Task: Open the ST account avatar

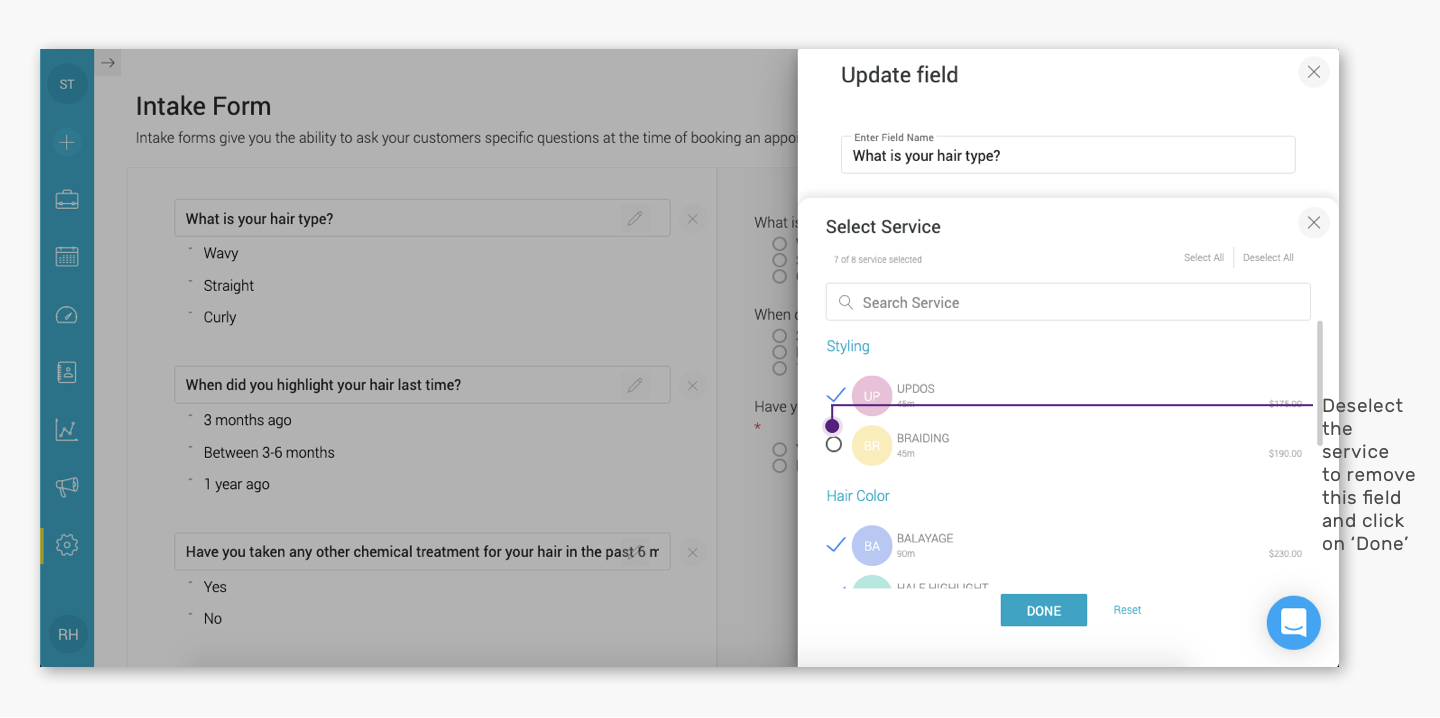Action: [67, 84]
